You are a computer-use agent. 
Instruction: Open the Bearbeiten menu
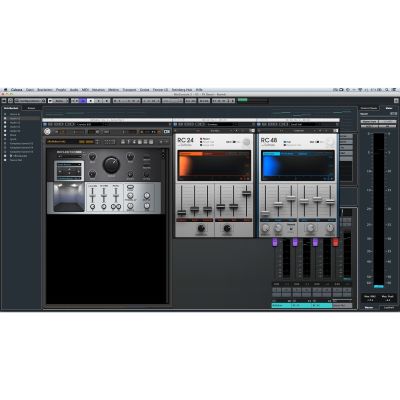pyautogui.click(x=45, y=90)
